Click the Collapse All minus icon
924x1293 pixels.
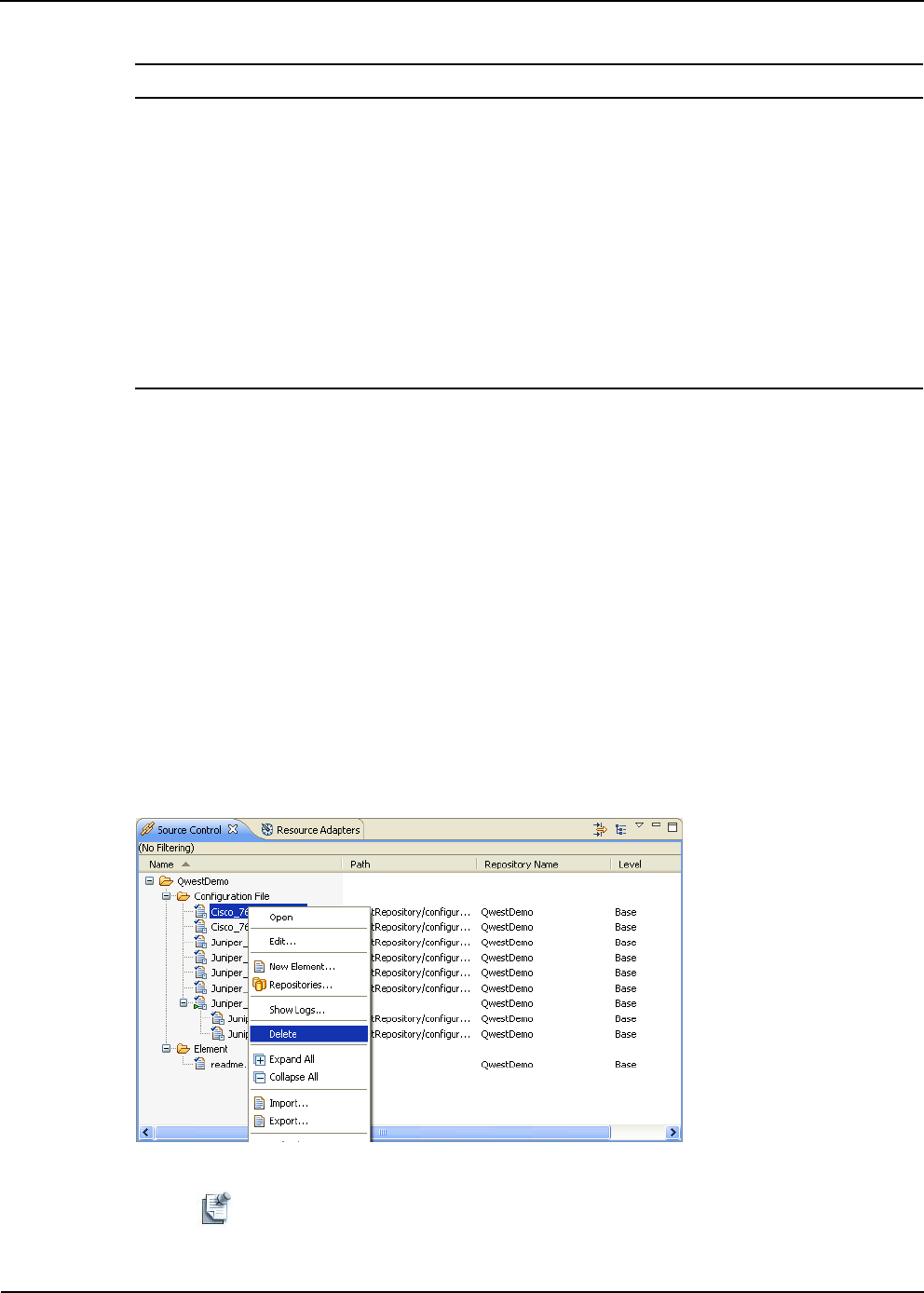260,1077
